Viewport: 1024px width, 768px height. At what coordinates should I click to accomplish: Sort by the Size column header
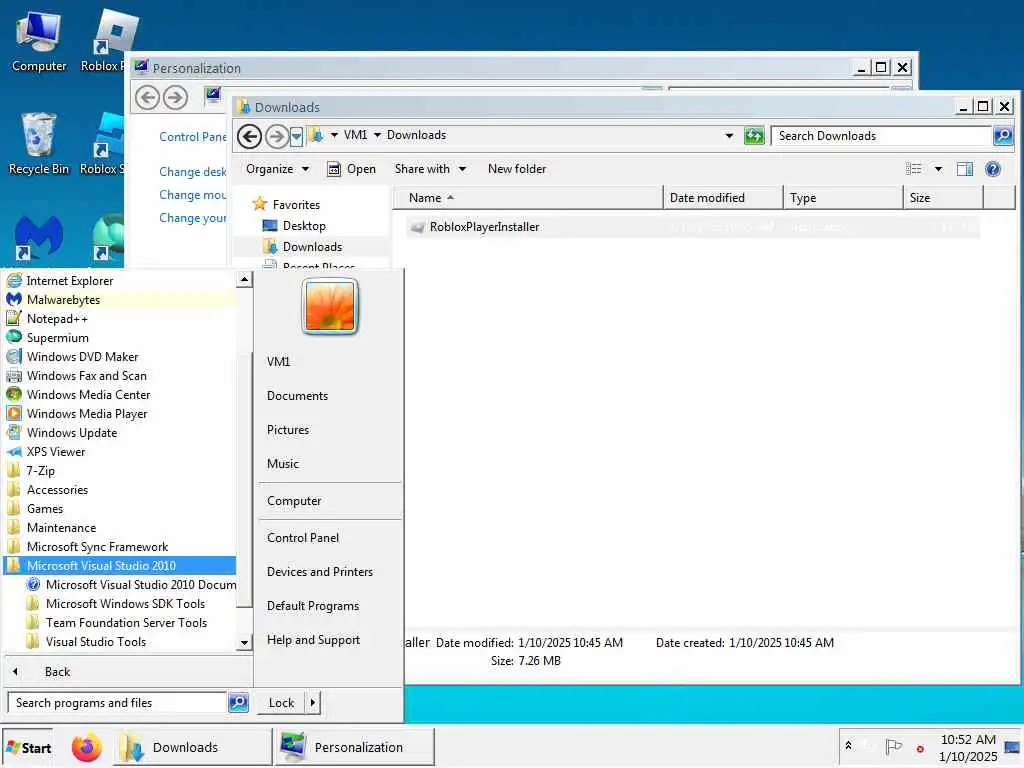pyautogui.click(x=942, y=197)
